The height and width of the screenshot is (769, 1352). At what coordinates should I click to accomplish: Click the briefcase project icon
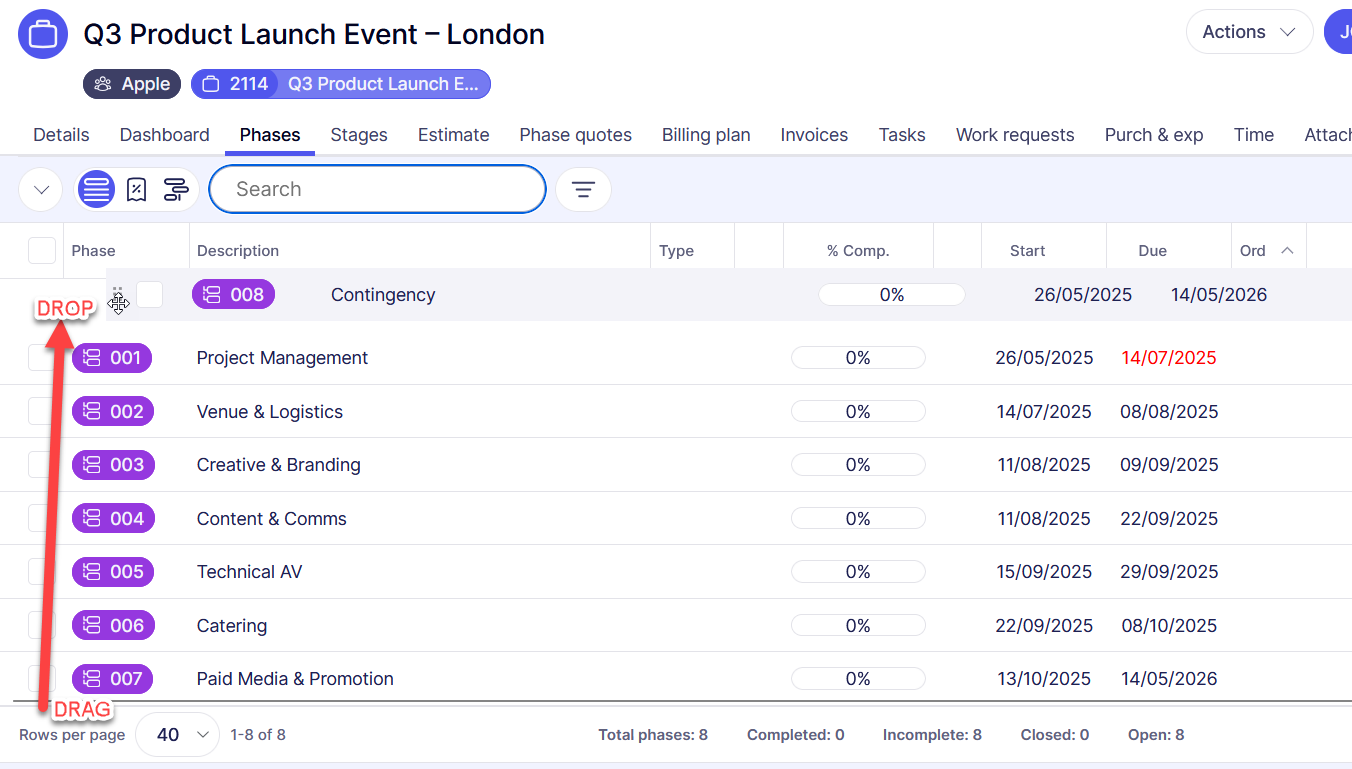[43, 34]
